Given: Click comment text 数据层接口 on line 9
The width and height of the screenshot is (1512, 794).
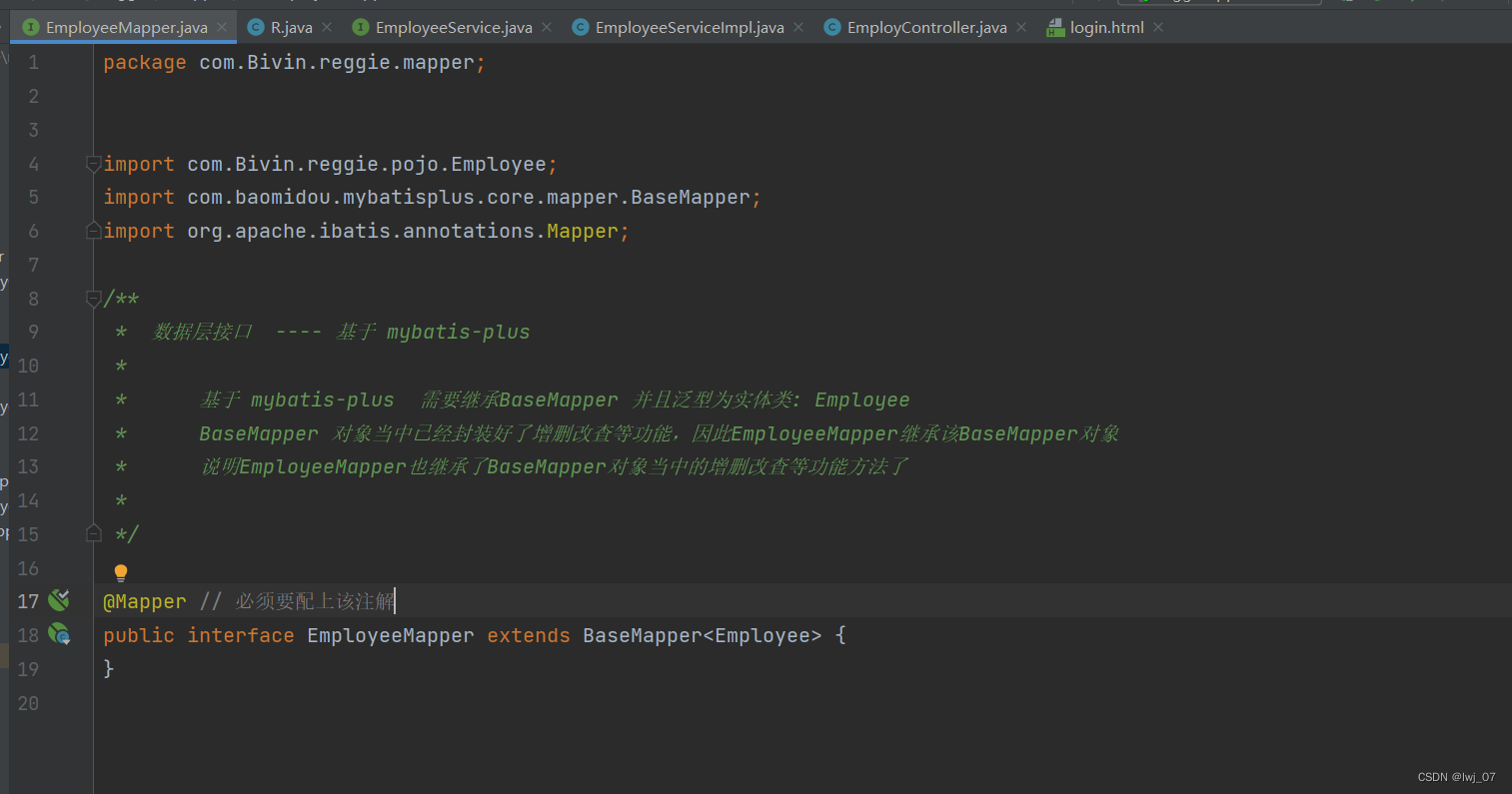Looking at the screenshot, I should tap(203, 332).
